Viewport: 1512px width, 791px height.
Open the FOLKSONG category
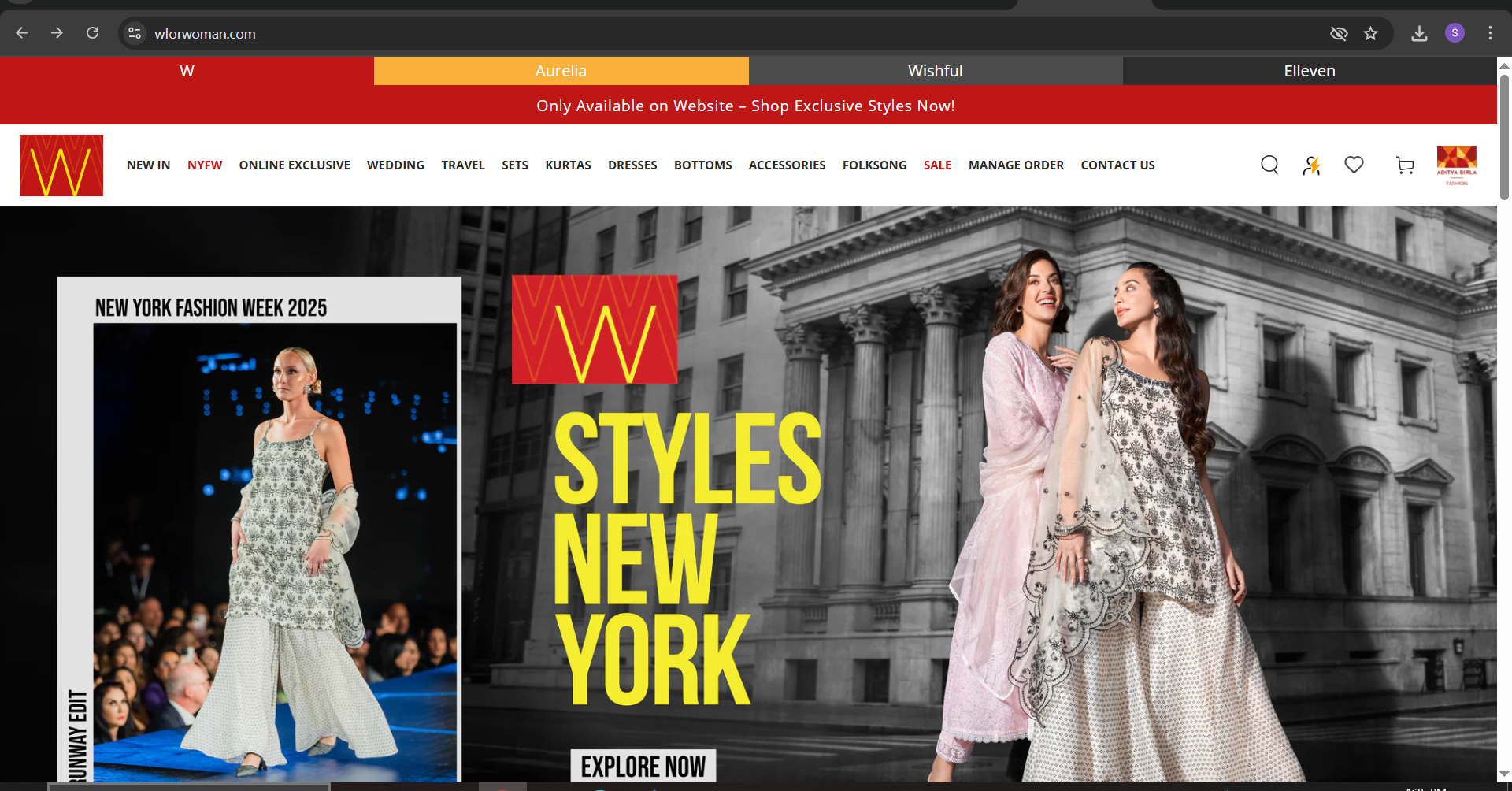pyautogui.click(x=875, y=165)
